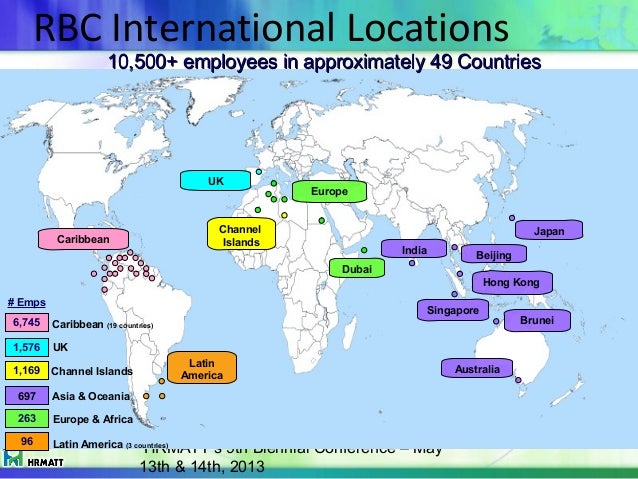The width and height of the screenshot is (638, 479).
Task: Click the orange dot beside Latin America label
Action: [x=162, y=381]
